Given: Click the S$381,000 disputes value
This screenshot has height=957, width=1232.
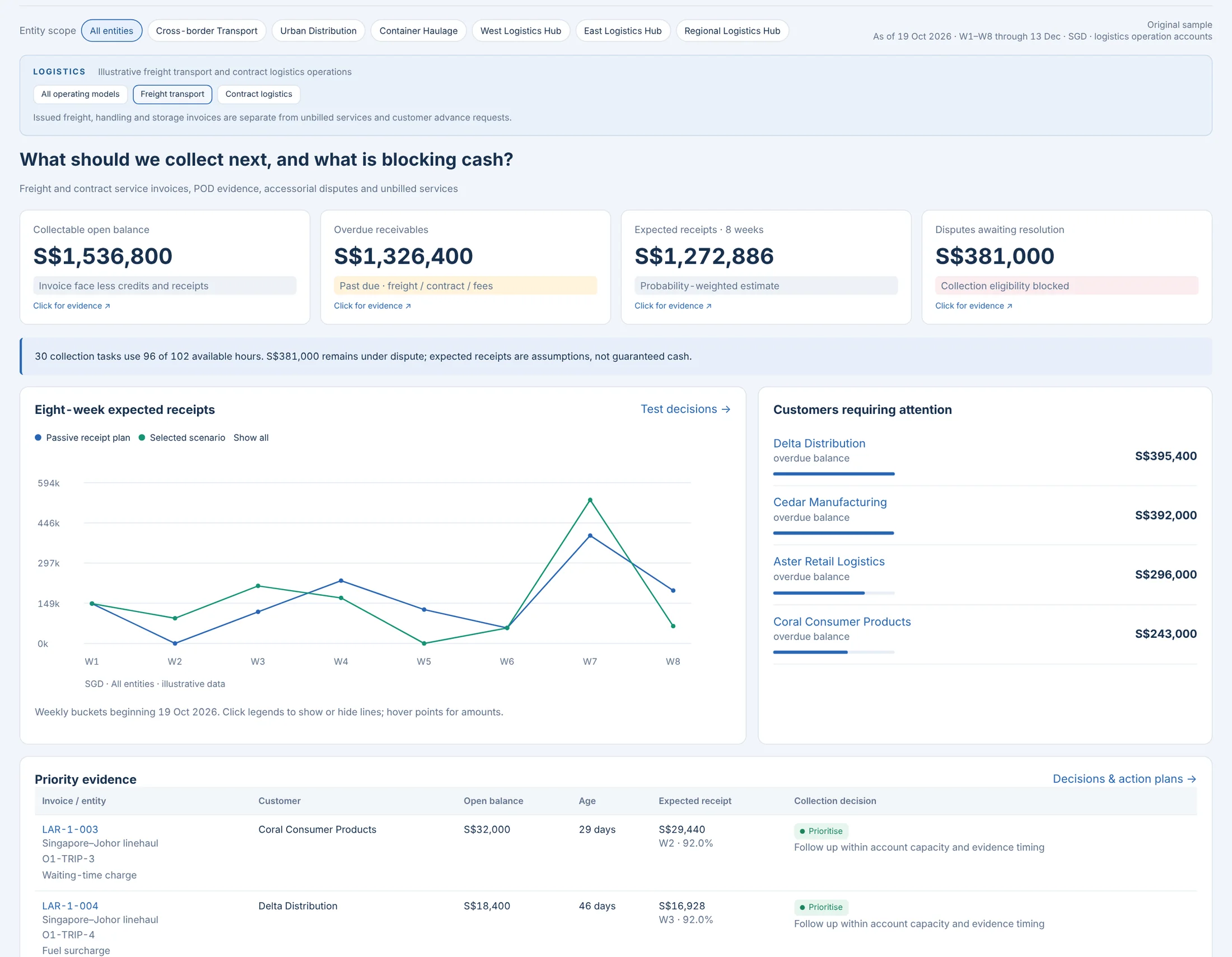Looking at the screenshot, I should [995, 256].
